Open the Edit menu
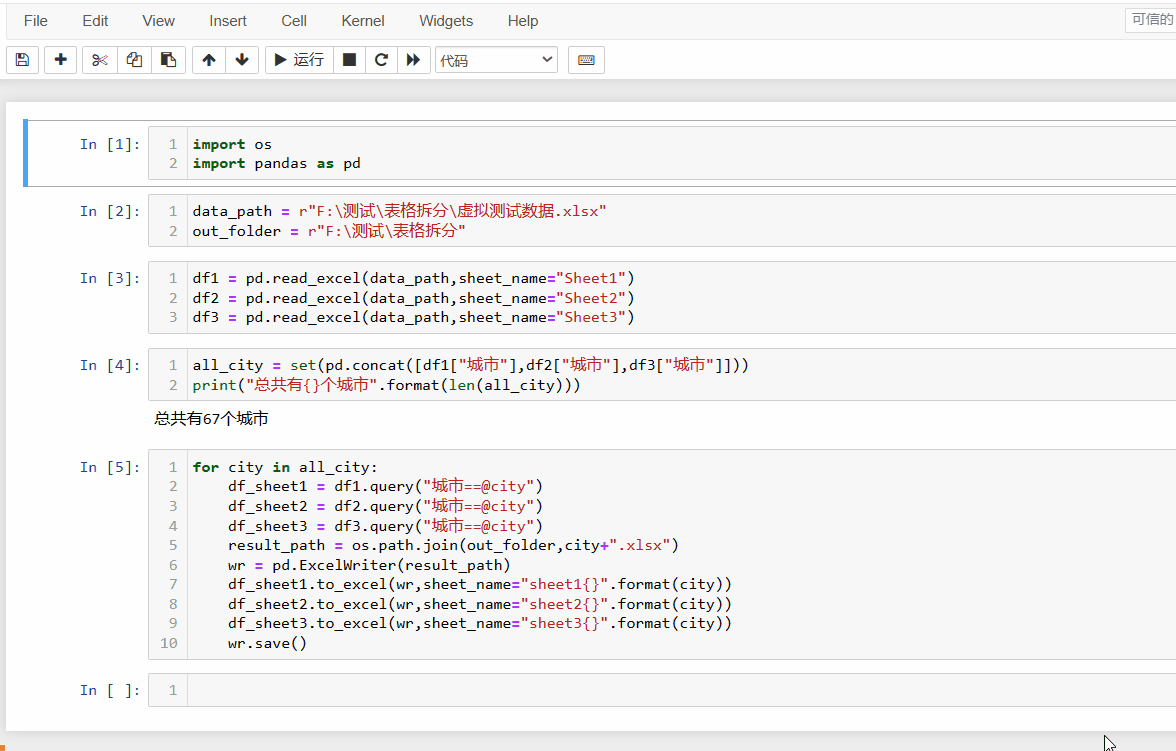Screen dimensions: 1176x751 click(95, 21)
